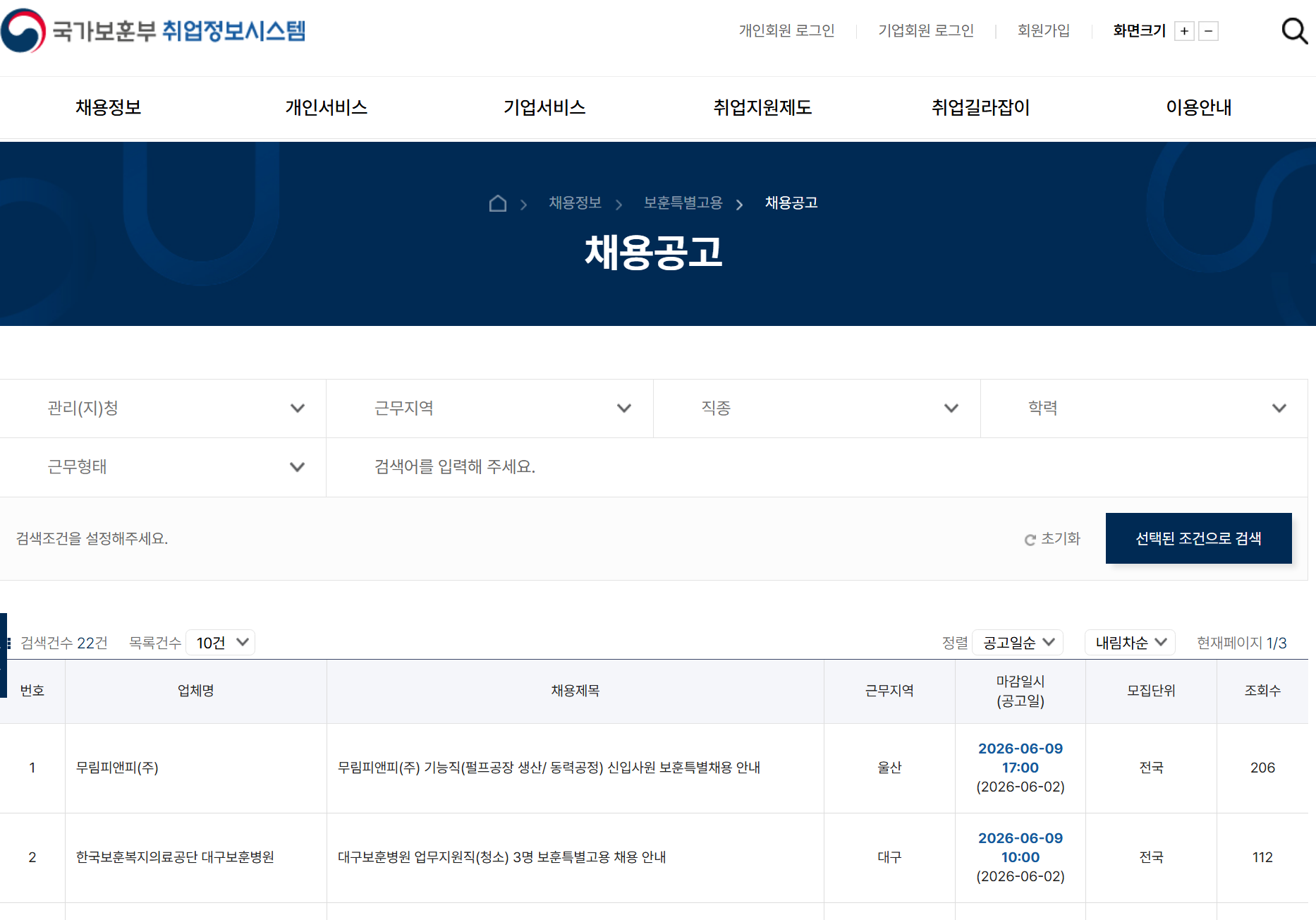Viewport: 1316px width, 920px height.
Task: Expand the 관리(지)청 dropdown
Action: pos(163,408)
